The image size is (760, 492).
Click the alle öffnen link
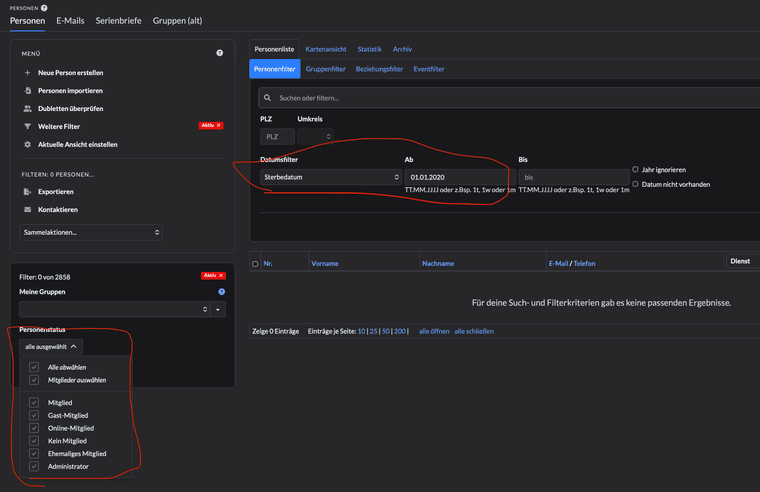click(433, 331)
